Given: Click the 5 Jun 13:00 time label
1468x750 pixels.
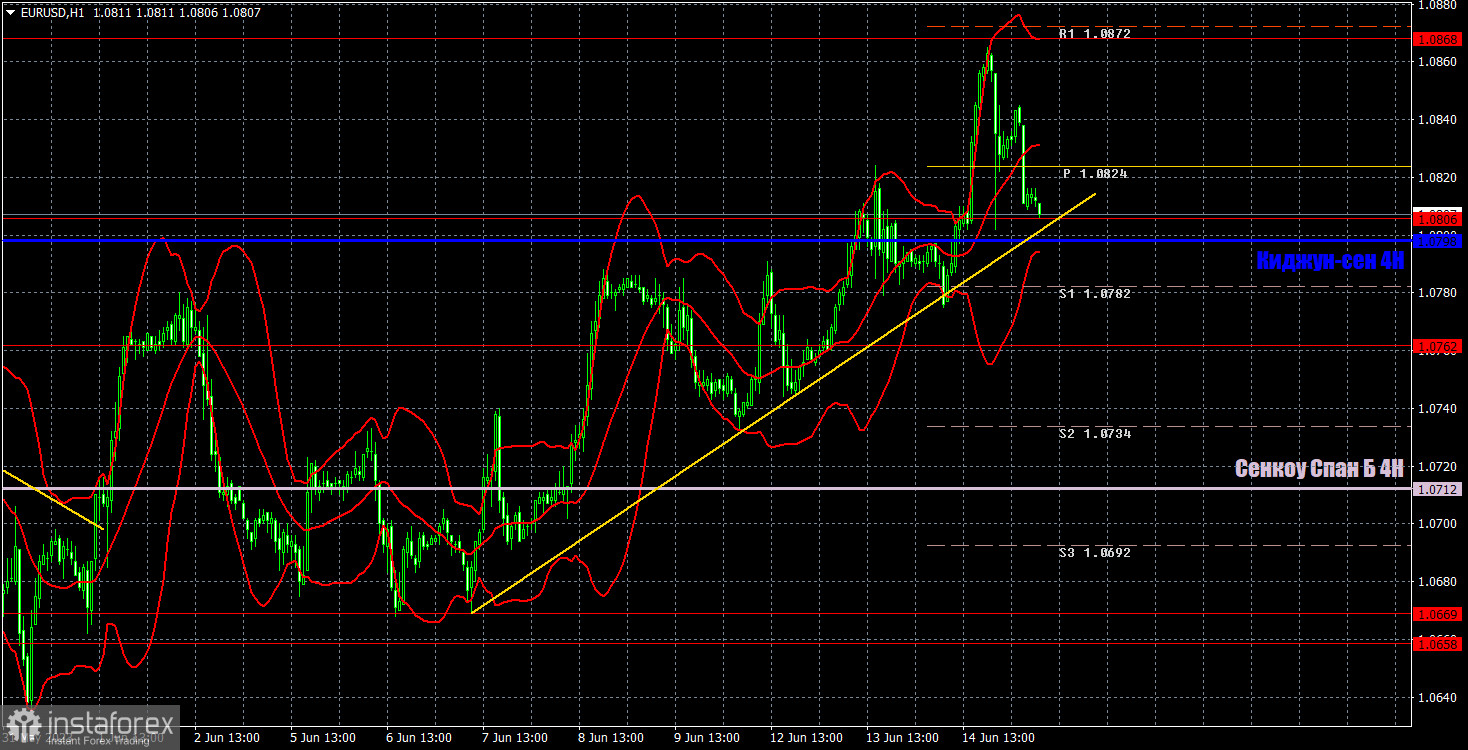Looking at the screenshot, I should click(324, 738).
